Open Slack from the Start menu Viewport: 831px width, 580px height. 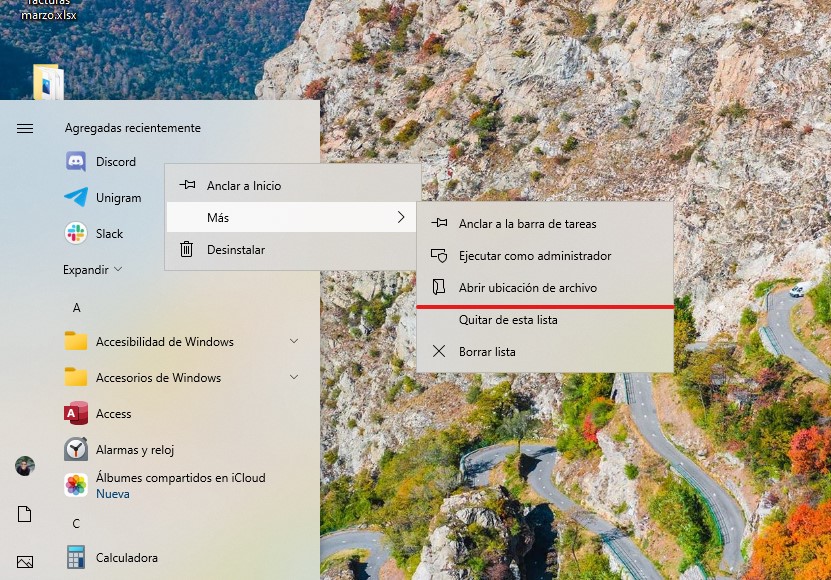coord(76,234)
